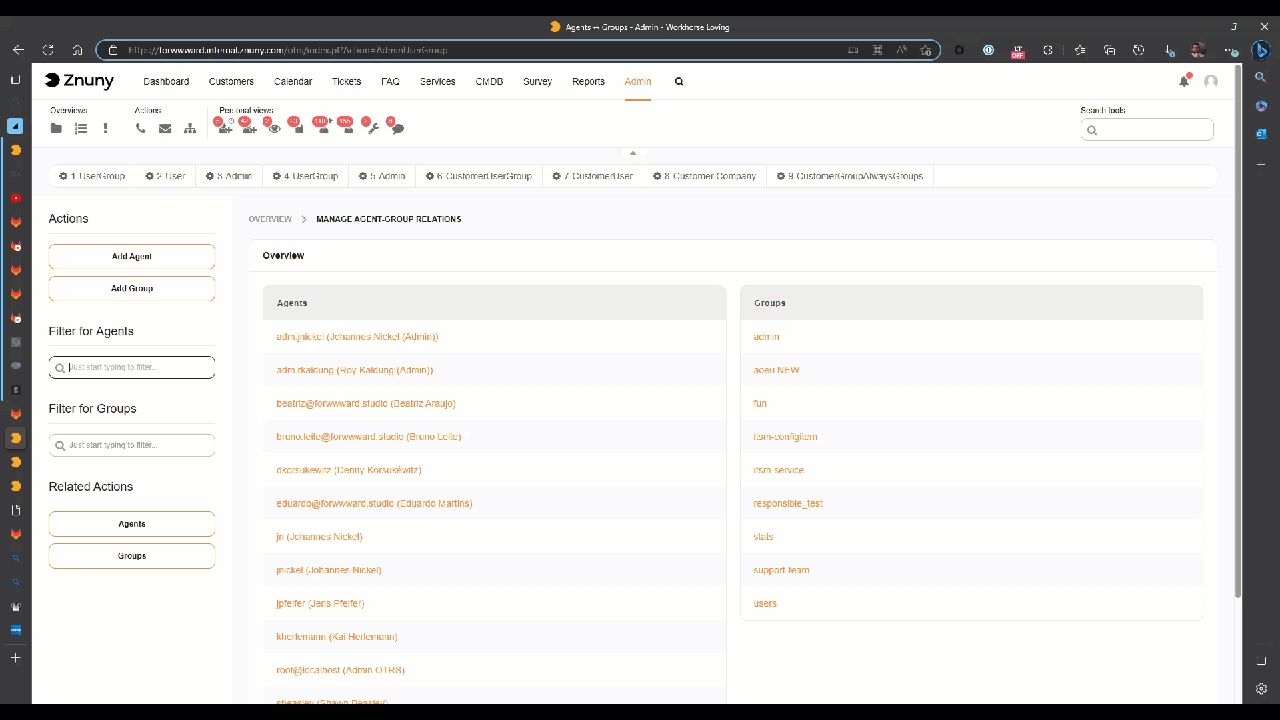This screenshot has width=1280, height=720.
Task: Open personal preferences via the wrench icon
Action: 373,129
